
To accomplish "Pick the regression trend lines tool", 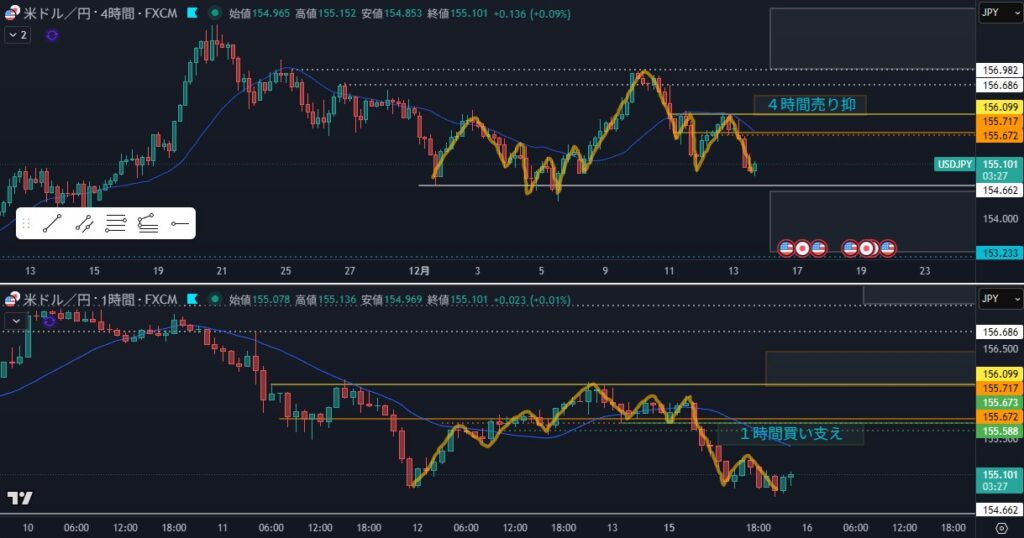I will 148,224.
